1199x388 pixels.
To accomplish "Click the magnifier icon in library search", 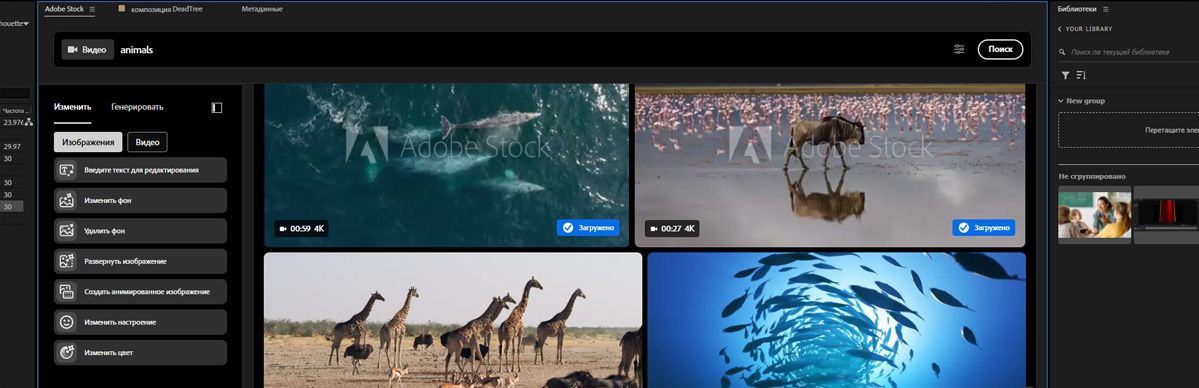I will coord(1063,52).
